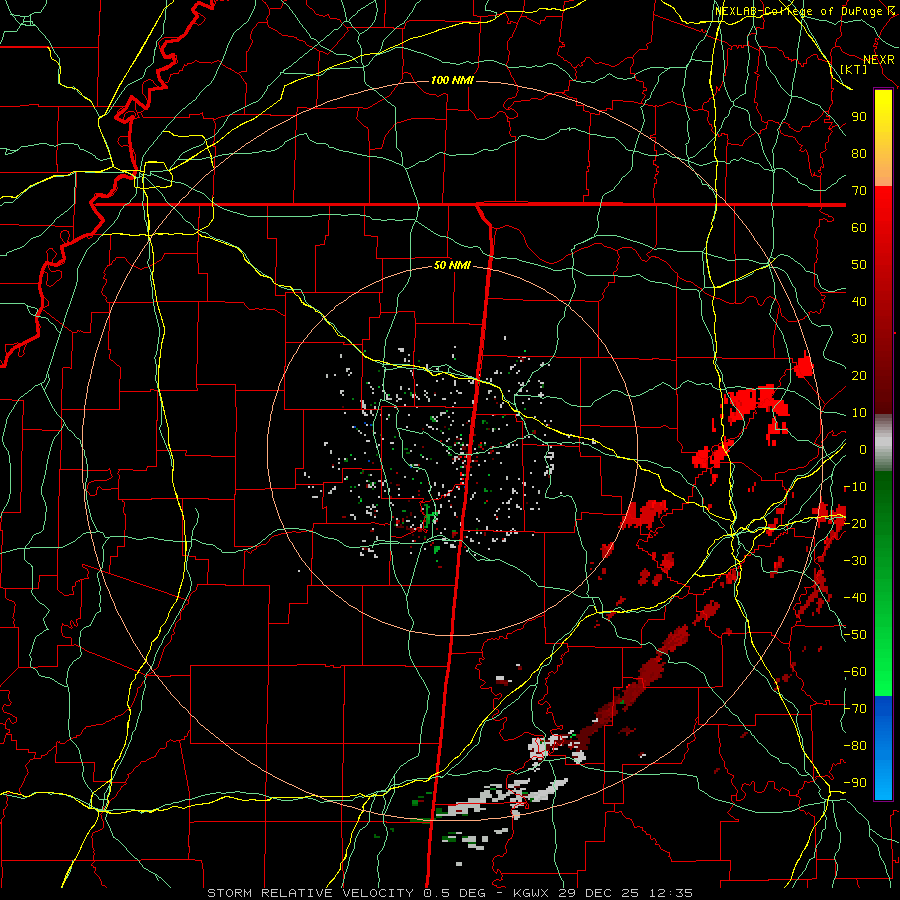Click the positive 80 value on velocity scale
This screenshot has width=900, height=900.
[x=859, y=153]
